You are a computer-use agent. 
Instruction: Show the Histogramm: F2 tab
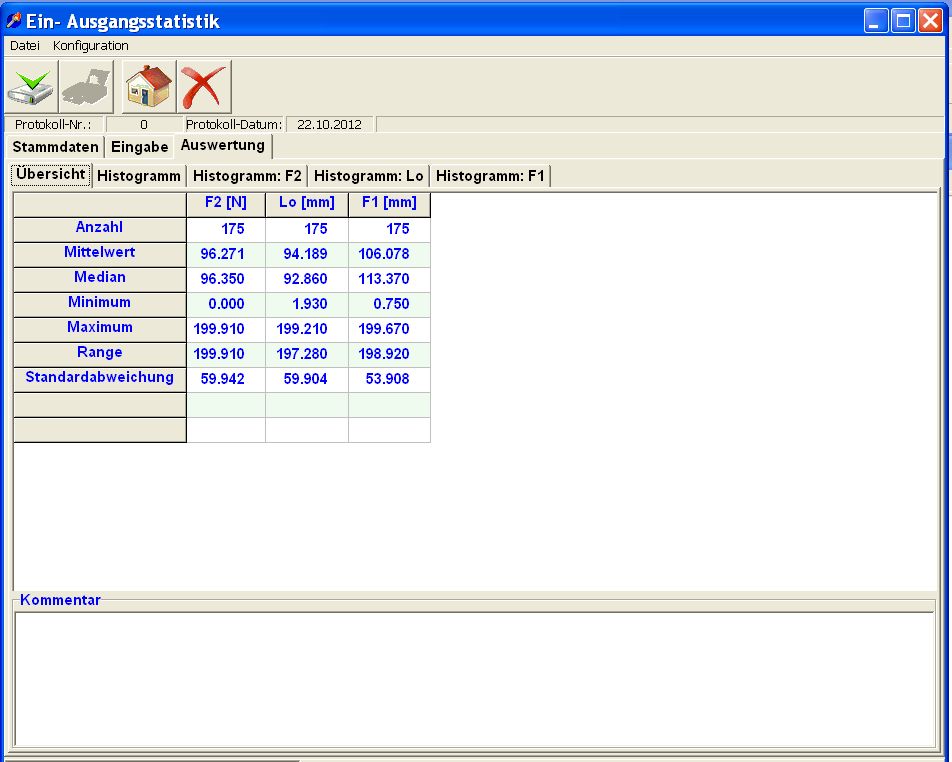(247, 176)
